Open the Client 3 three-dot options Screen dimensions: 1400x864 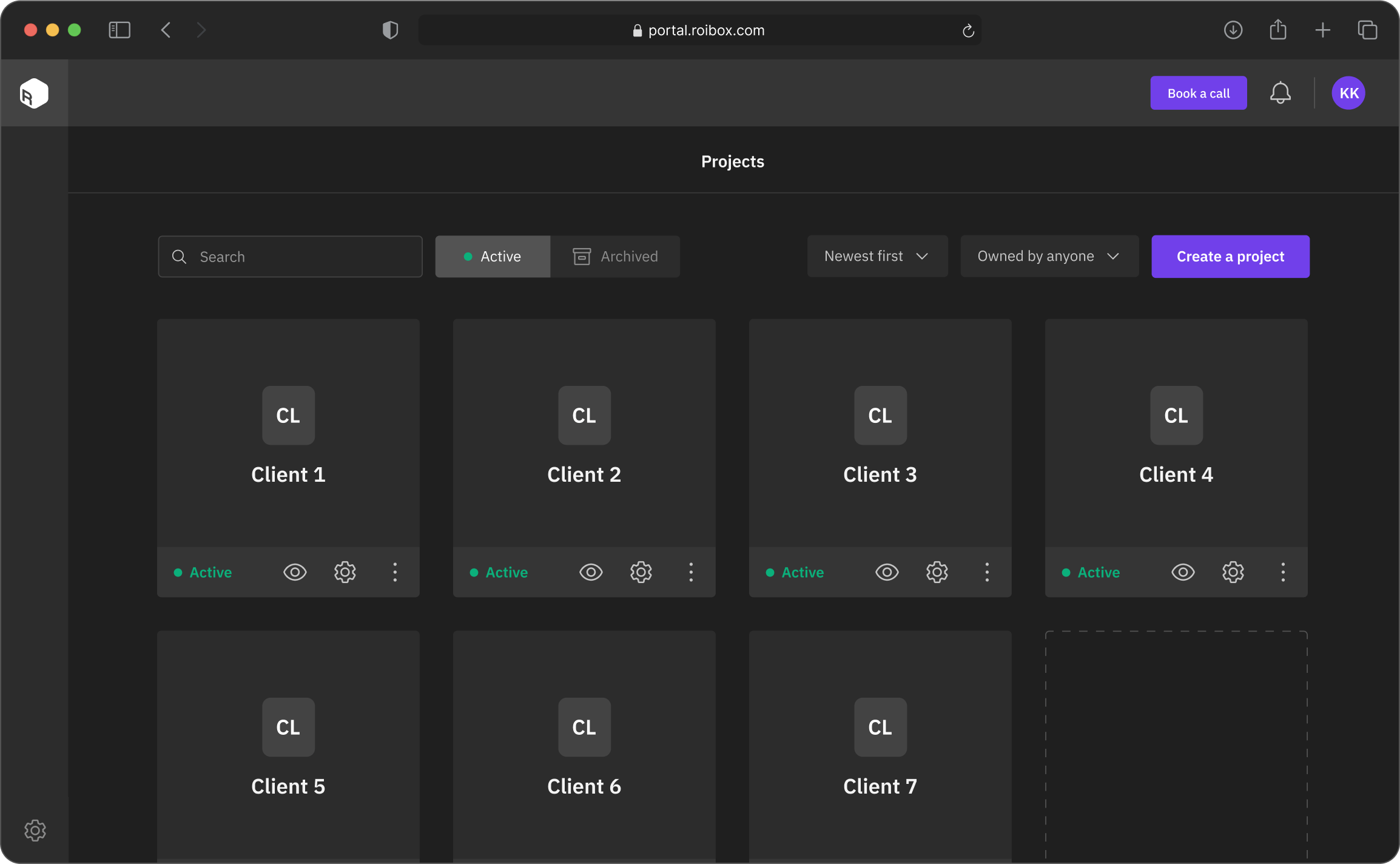pyautogui.click(x=987, y=572)
